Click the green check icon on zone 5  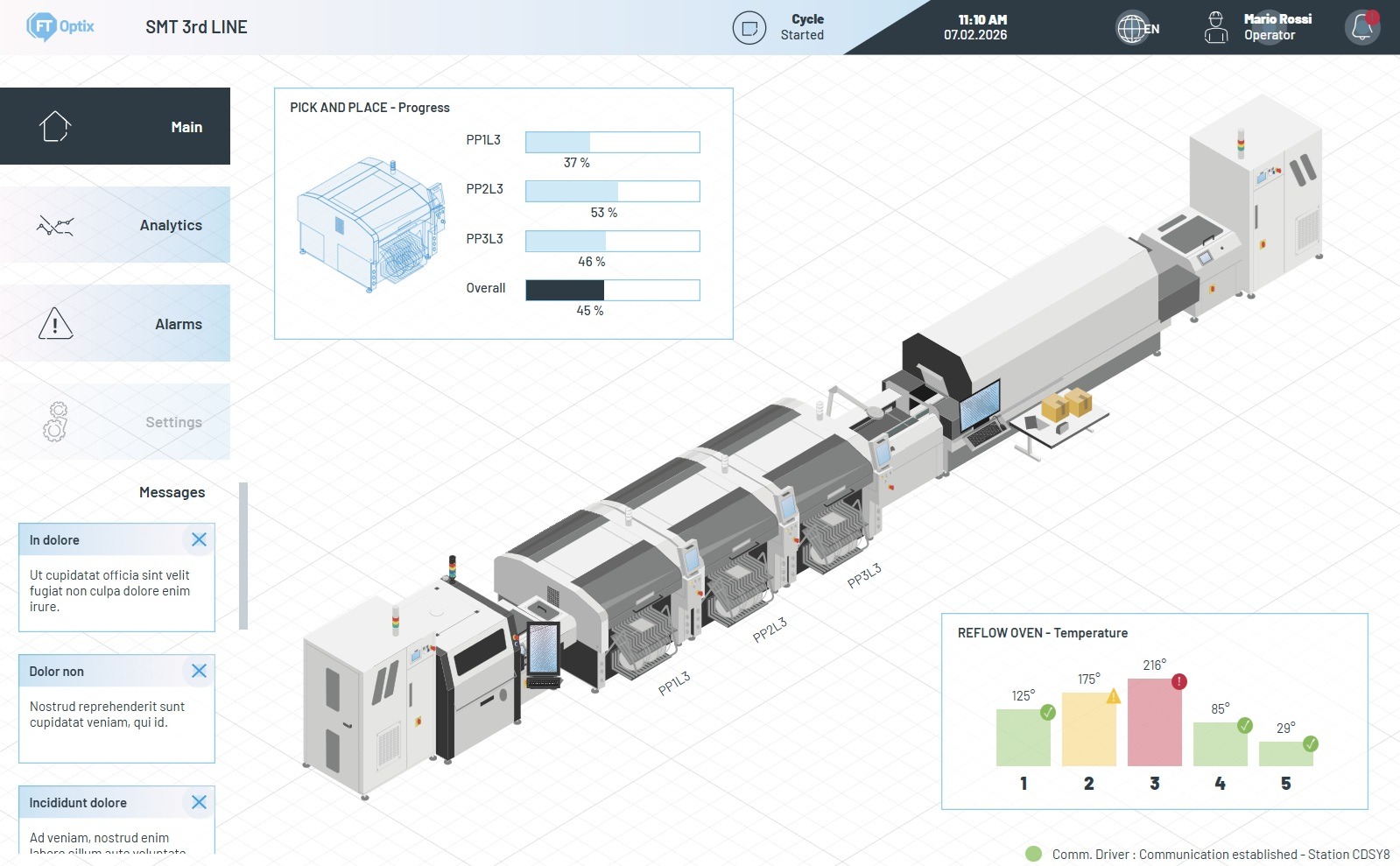(x=1311, y=744)
